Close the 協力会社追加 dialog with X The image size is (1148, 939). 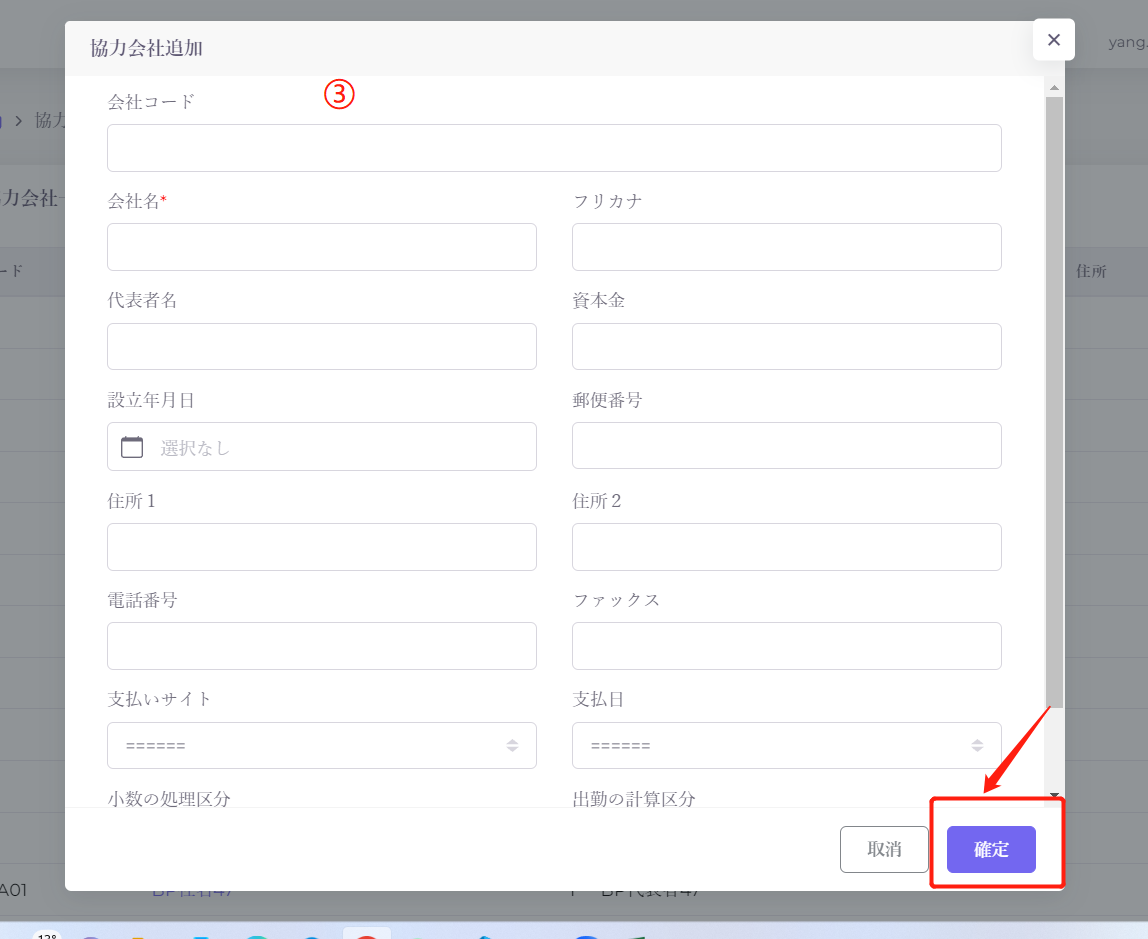click(1053, 40)
